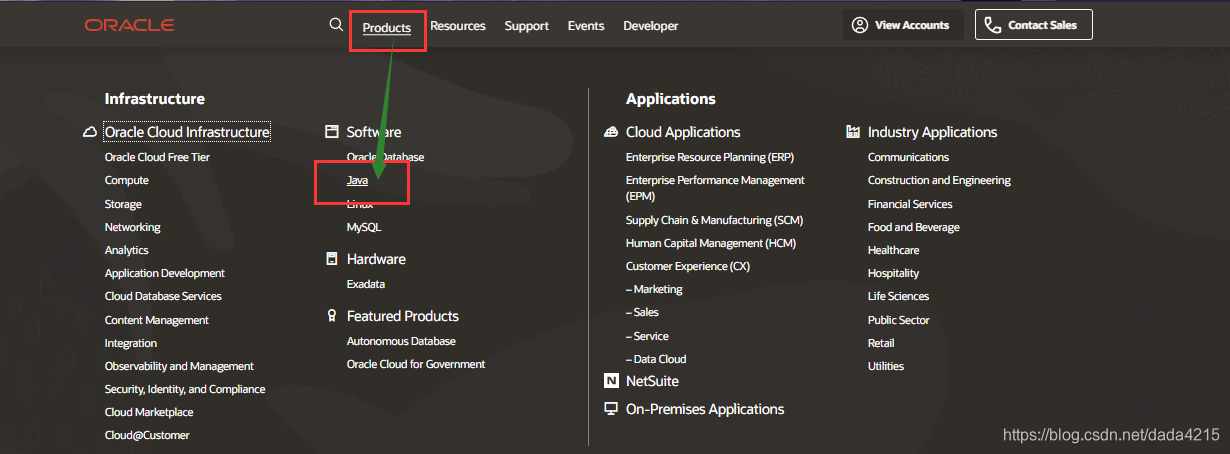Click the On-Premises Applications monitor icon
1230x454 pixels.
[611, 409]
